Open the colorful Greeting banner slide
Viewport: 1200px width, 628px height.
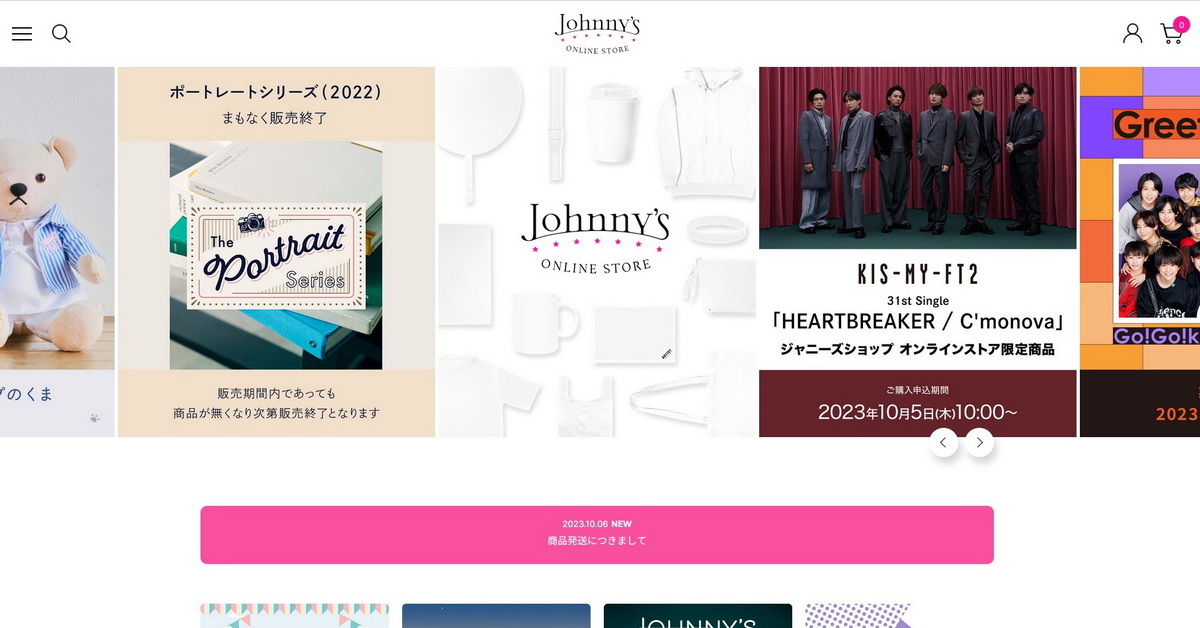(x=1140, y=251)
